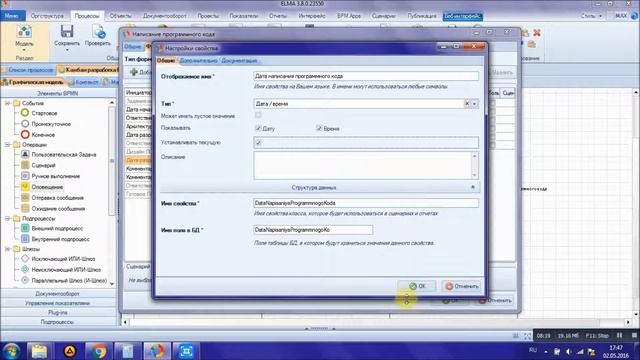Select Внутренний подпроцесс element
The height and width of the screenshot is (360, 640).
(x=60, y=239)
